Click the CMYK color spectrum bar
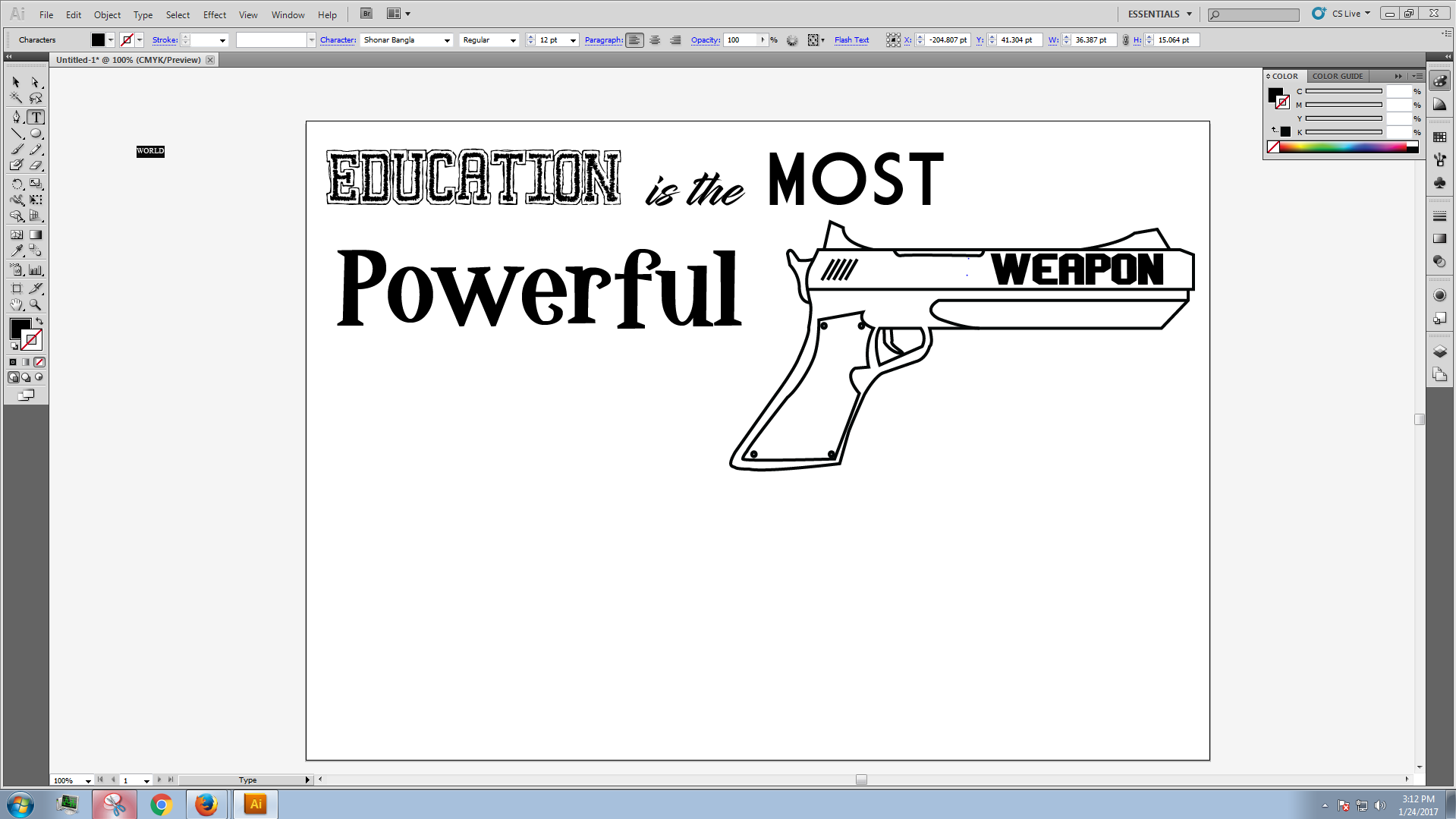 coord(1342,147)
